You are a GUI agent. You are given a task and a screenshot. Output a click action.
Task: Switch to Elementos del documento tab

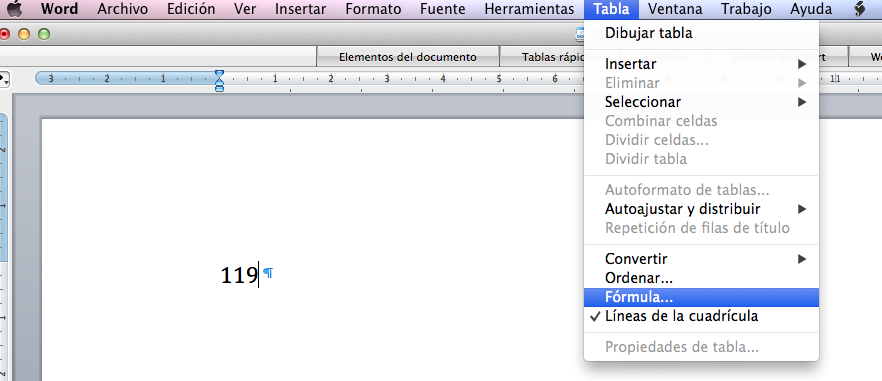(x=408, y=57)
